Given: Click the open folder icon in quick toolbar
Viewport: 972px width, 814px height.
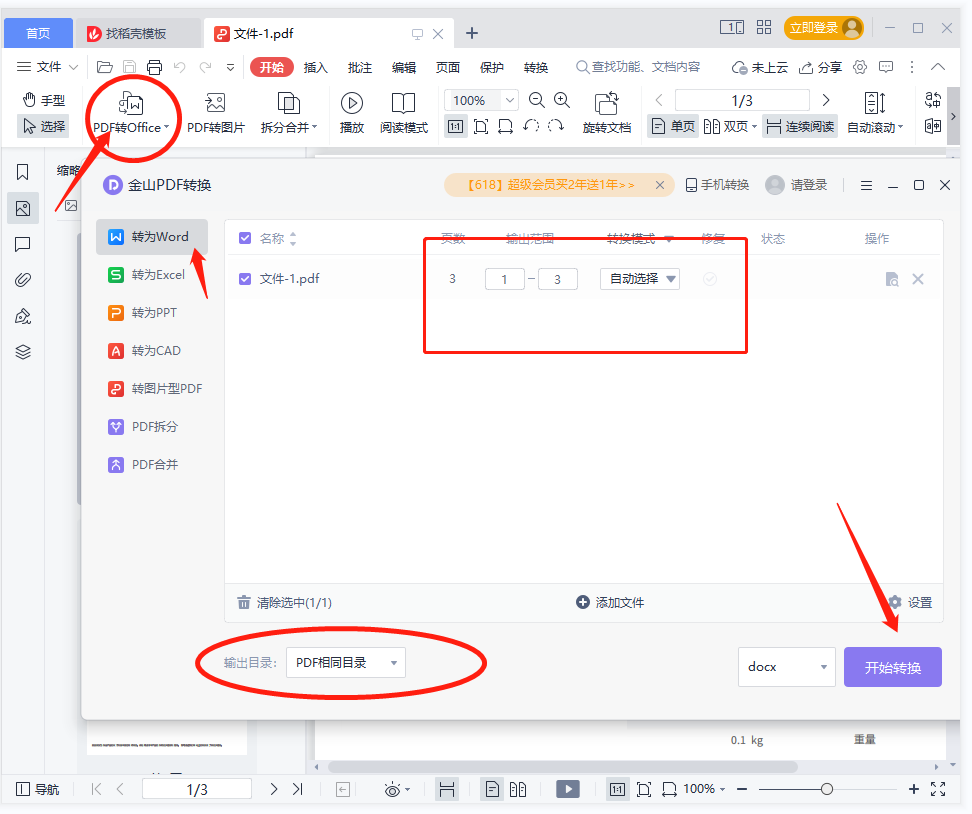Looking at the screenshot, I should coord(105,67).
